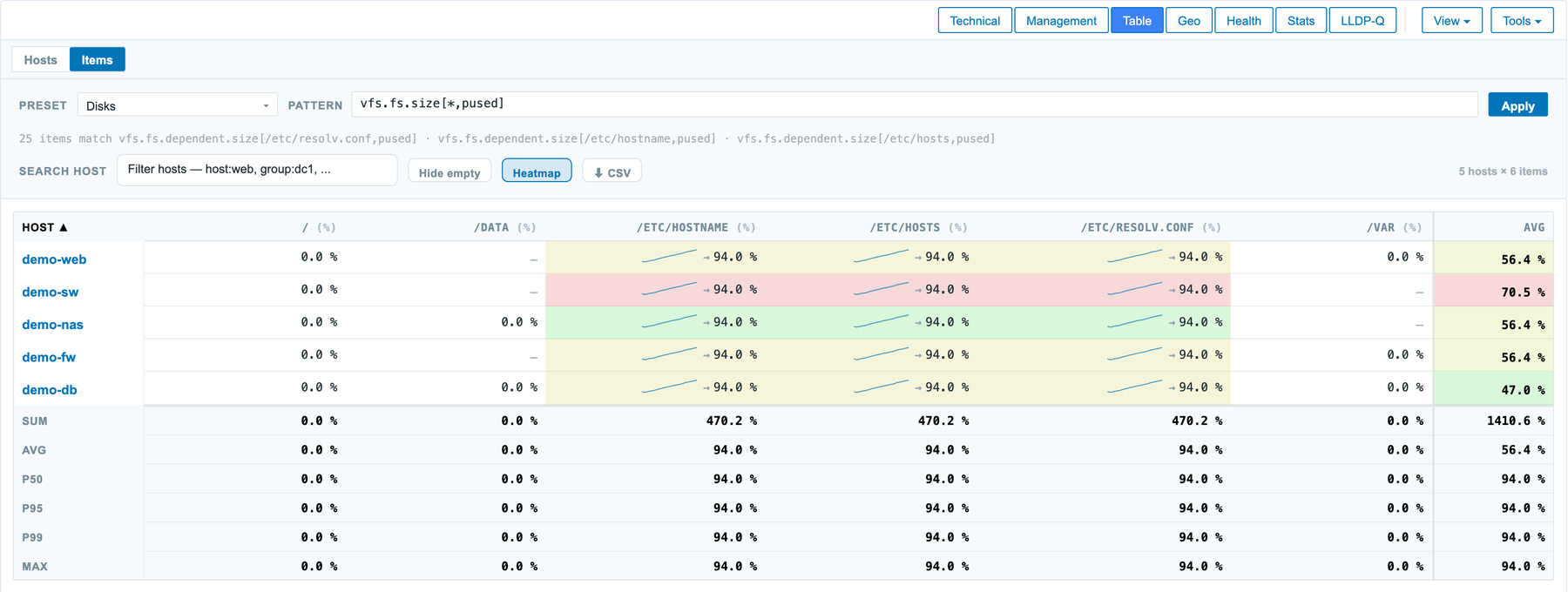
Task: Open the demo-fw host link
Action: (49, 357)
